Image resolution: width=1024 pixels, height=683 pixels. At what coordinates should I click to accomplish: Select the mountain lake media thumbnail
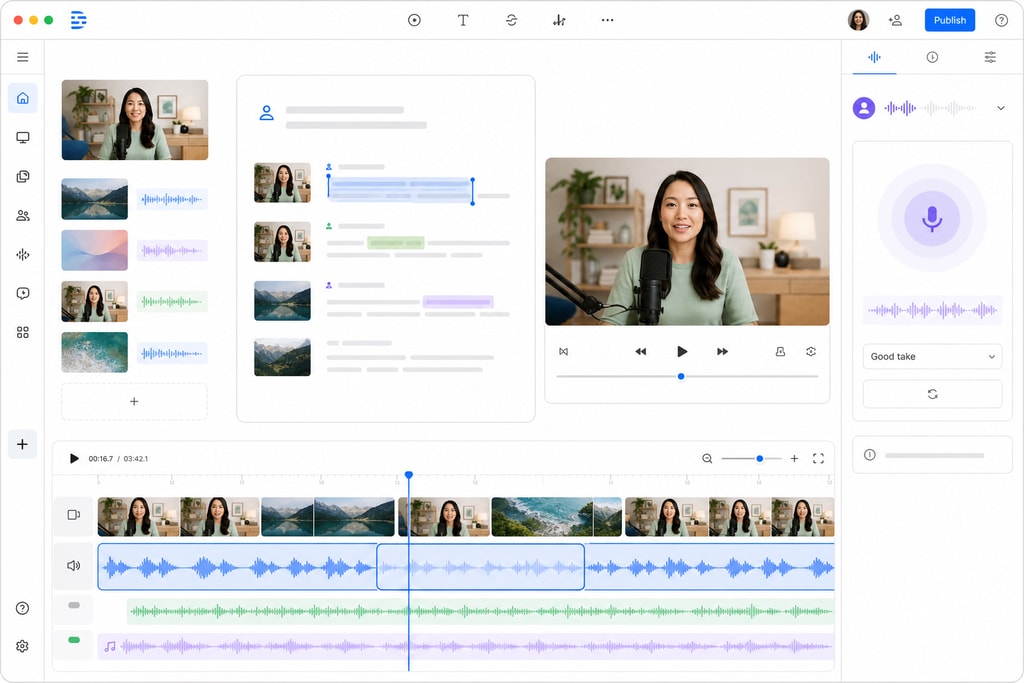click(x=95, y=199)
